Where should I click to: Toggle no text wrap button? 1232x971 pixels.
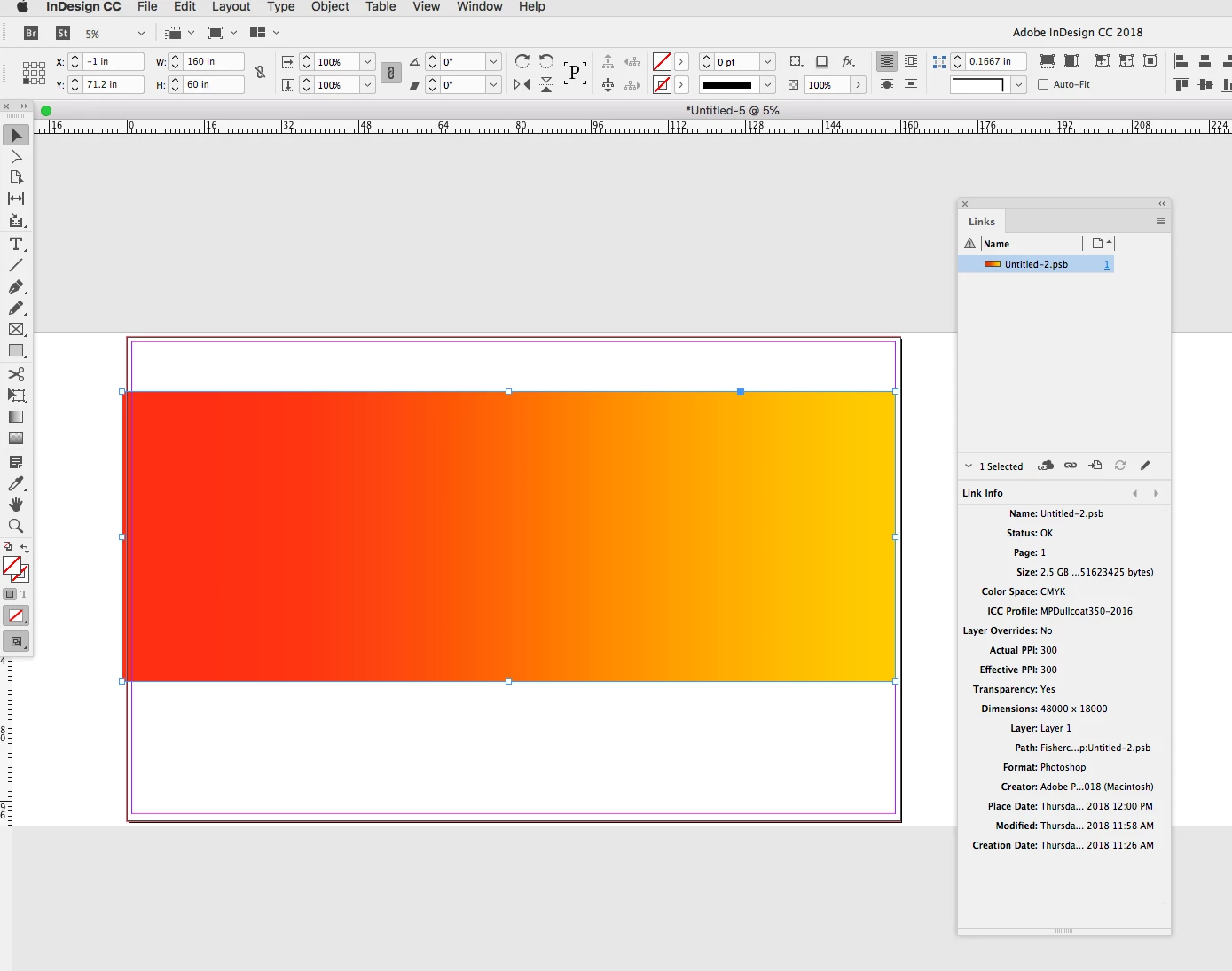coord(886,61)
